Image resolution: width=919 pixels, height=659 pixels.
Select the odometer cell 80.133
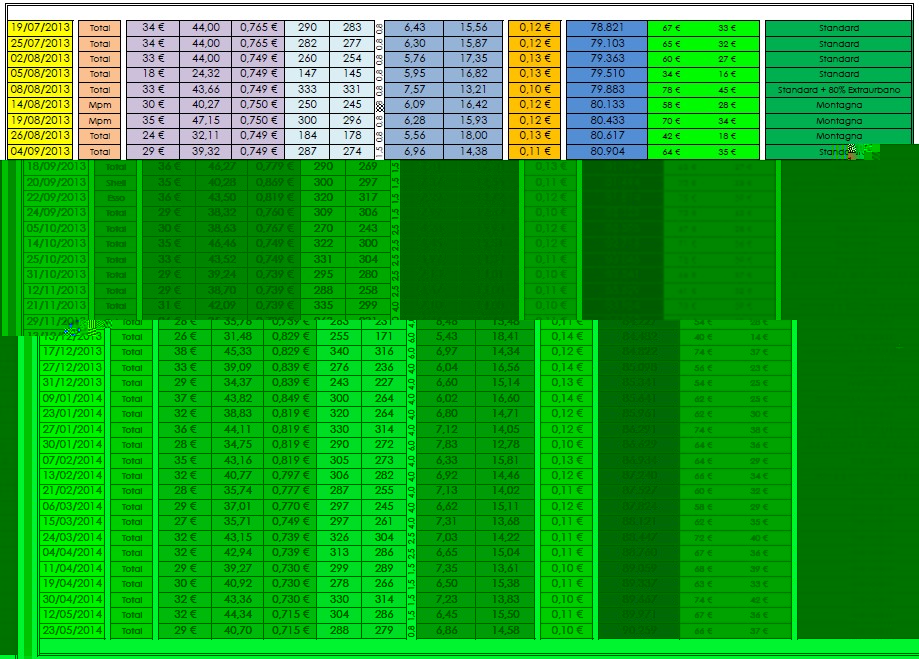(607, 105)
